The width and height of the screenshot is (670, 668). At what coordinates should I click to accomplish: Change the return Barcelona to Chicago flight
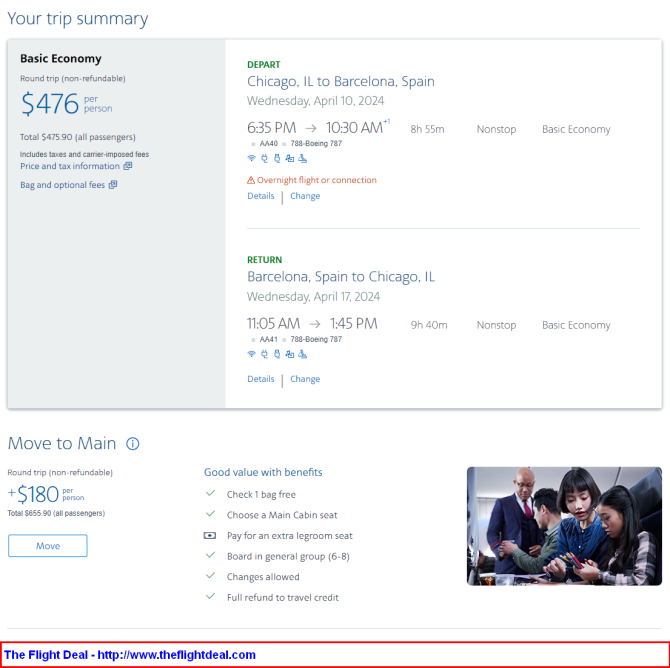coord(305,380)
